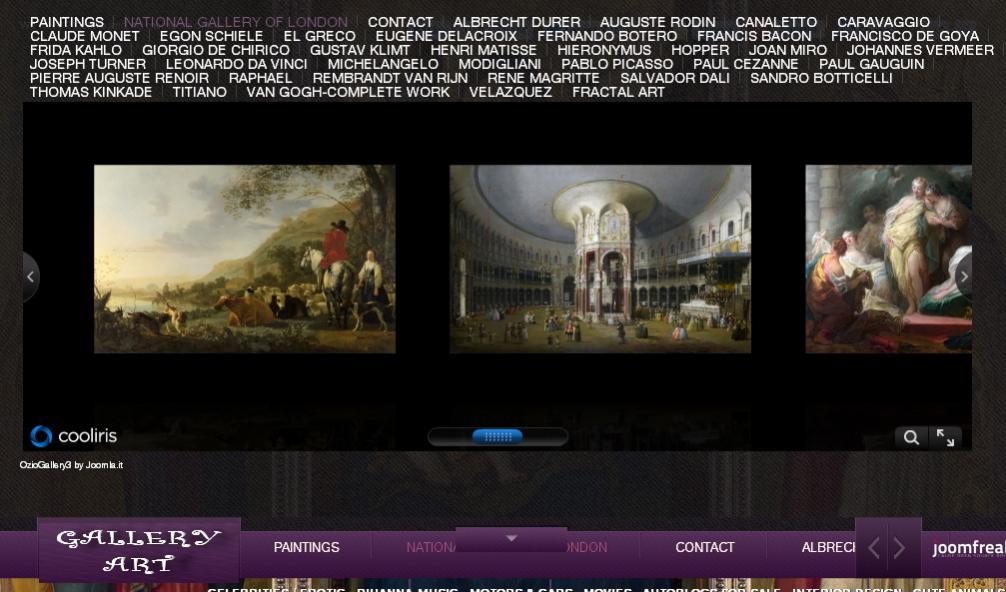Open Paul Cezanne gallery link
Image resolution: width=1006 pixels, height=592 pixels.
coord(746,64)
